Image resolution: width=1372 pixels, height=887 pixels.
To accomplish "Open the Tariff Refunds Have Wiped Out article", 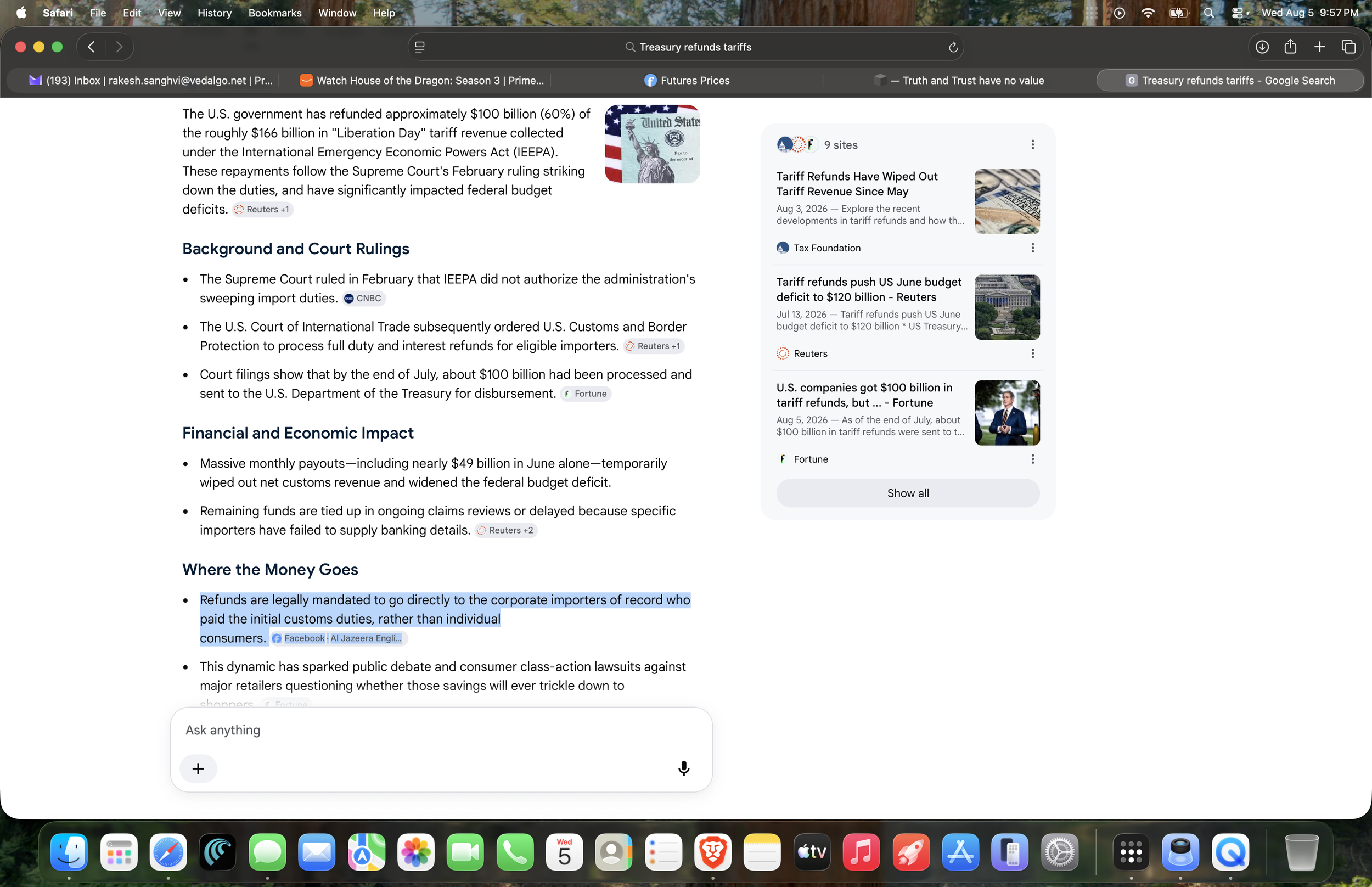I will coord(857,184).
